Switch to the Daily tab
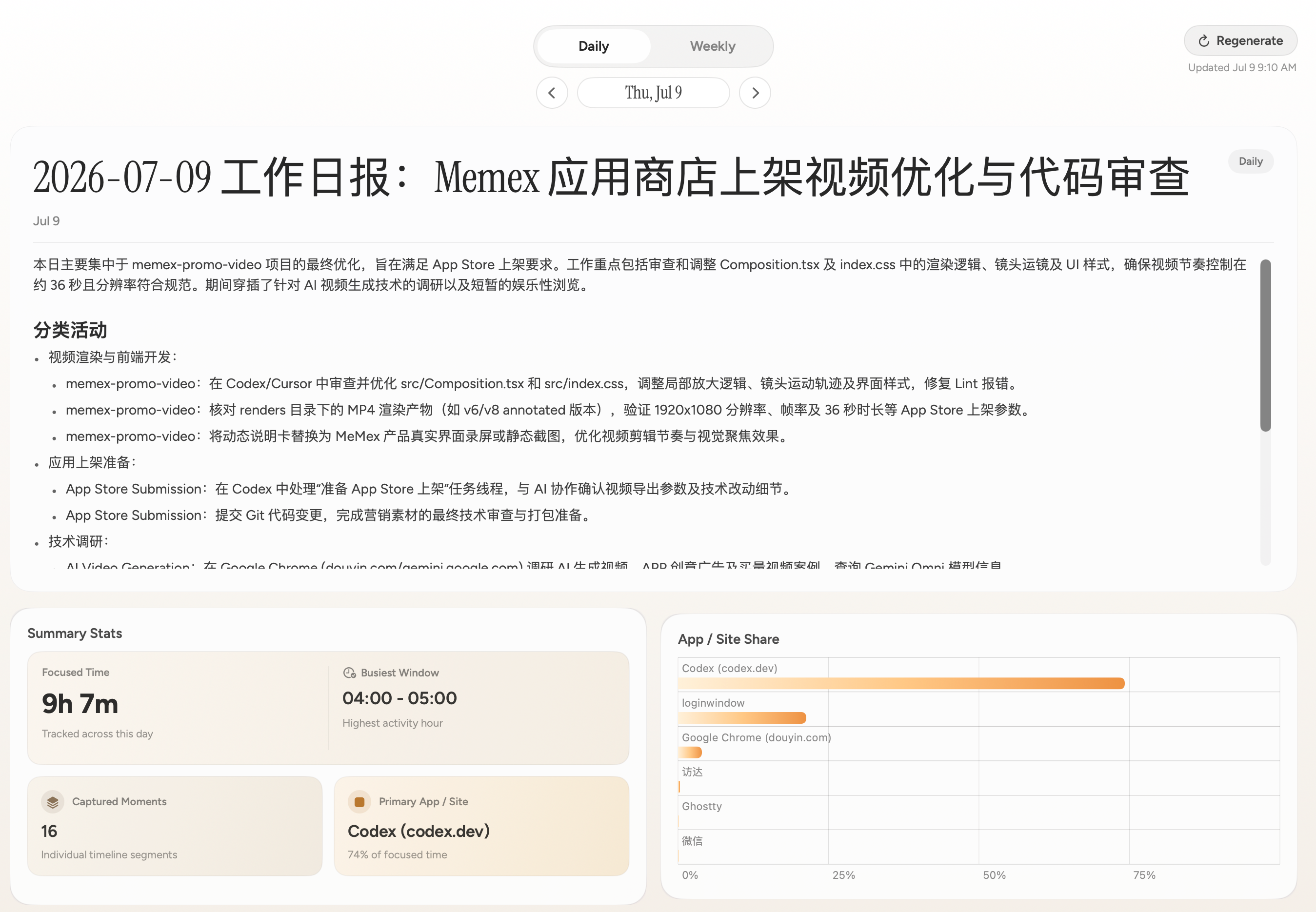Screen dimensions: 1316x912 point(594,46)
